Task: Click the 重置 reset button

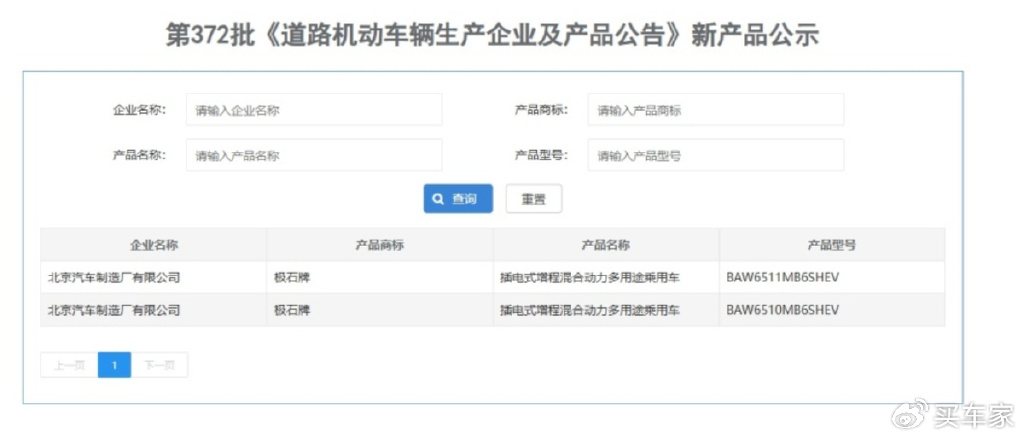Action: coord(534,199)
